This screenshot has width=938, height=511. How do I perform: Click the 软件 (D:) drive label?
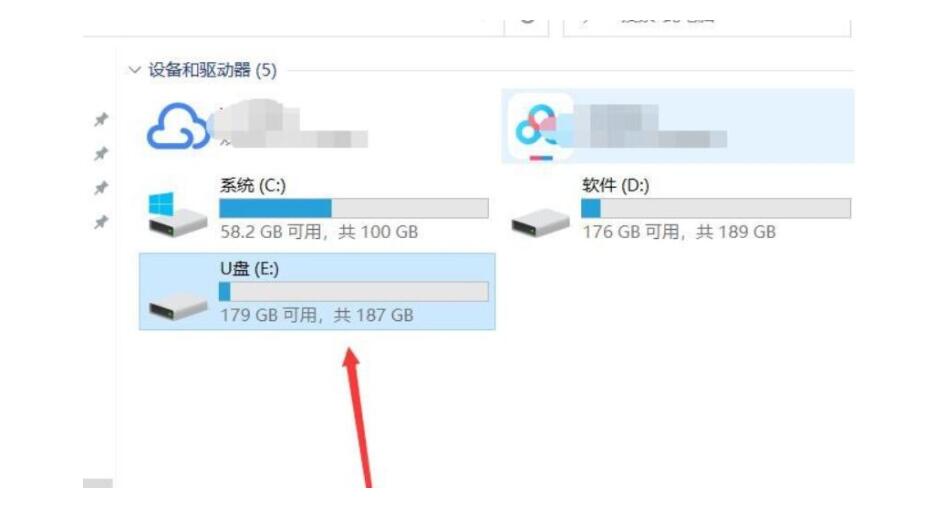(616, 185)
